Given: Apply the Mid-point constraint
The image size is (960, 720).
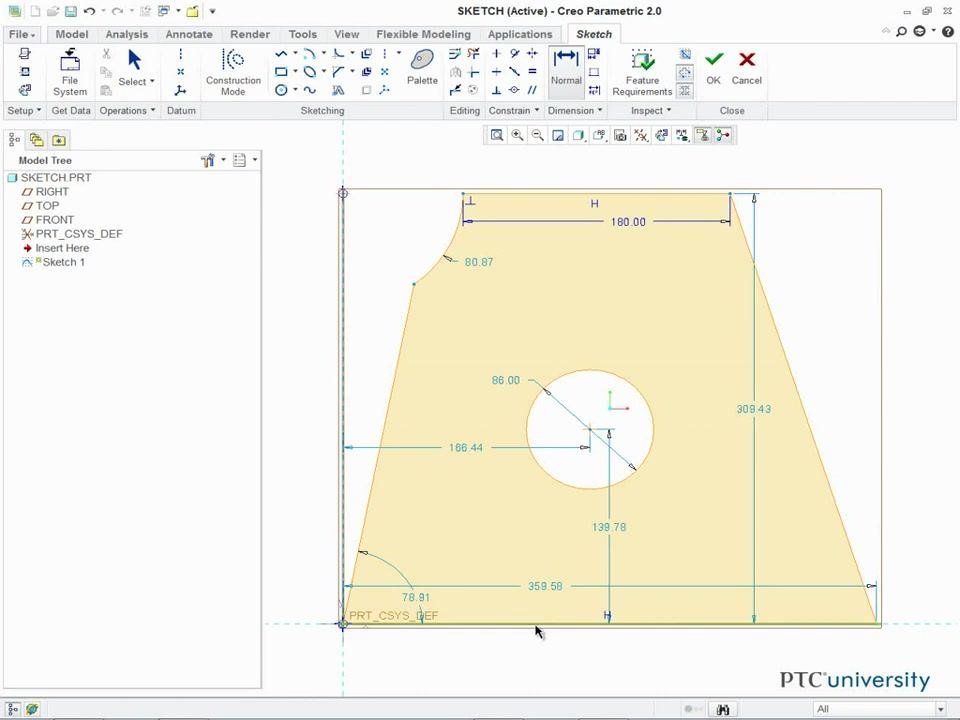Looking at the screenshot, I should pos(514,72).
